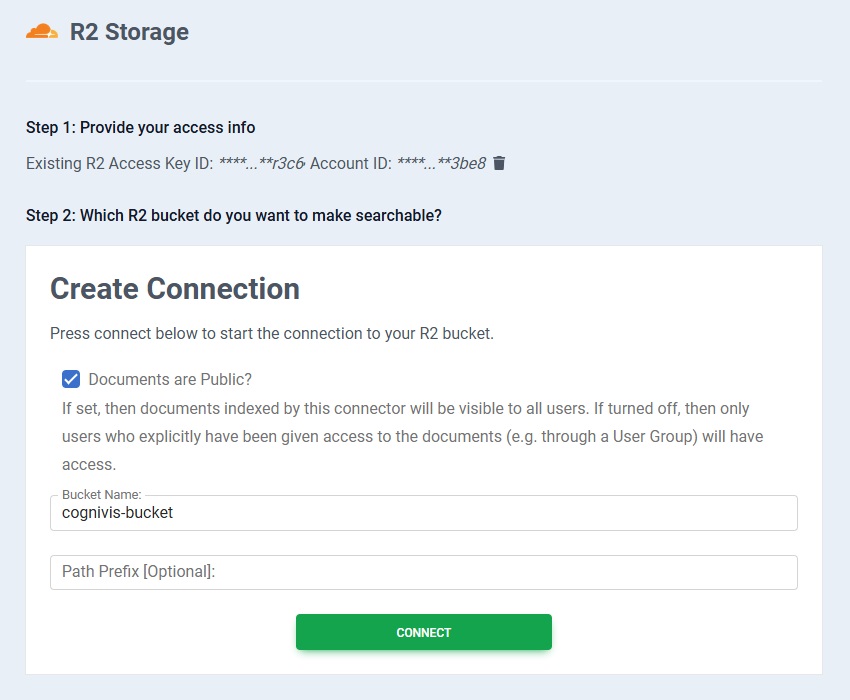Click the 'cognivis-bucket' text in the bucket field
850x700 pixels.
pyautogui.click(x=117, y=513)
